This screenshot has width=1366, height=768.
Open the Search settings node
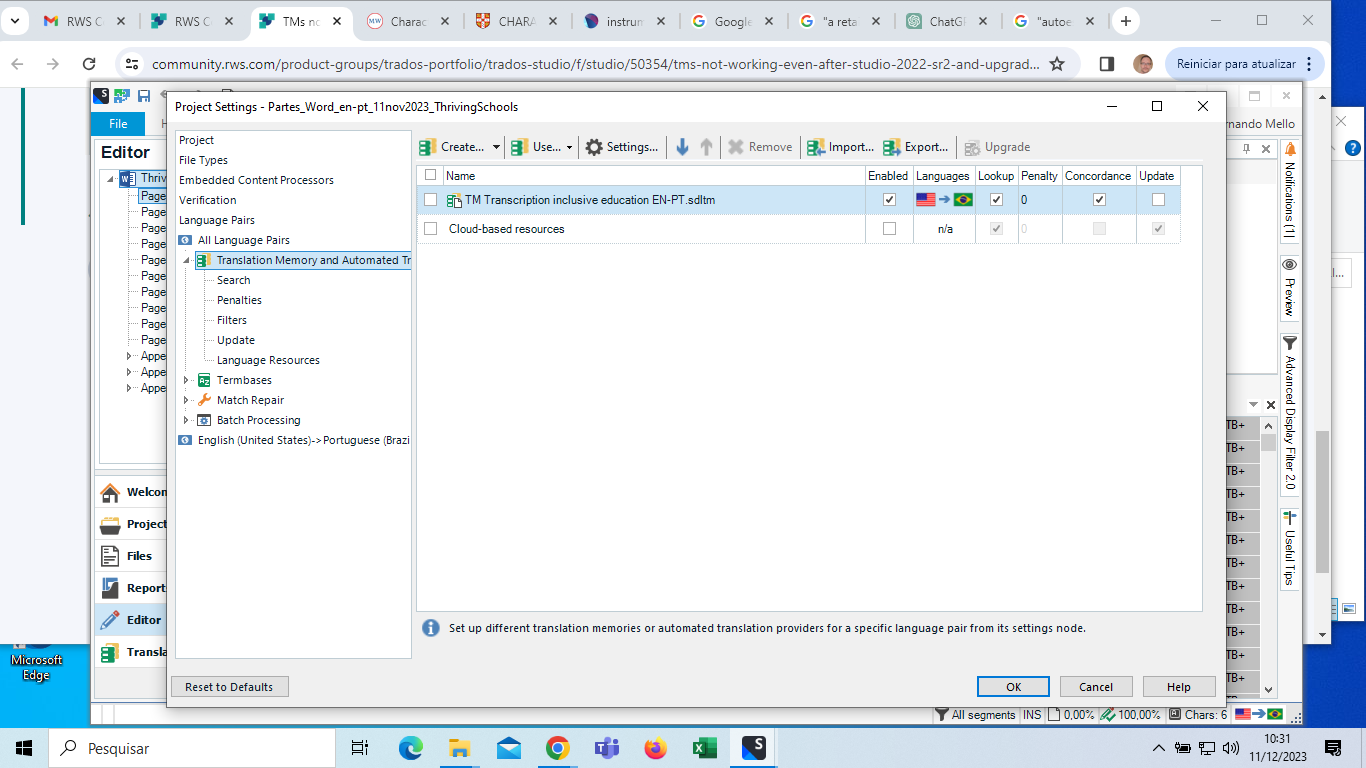(x=233, y=280)
